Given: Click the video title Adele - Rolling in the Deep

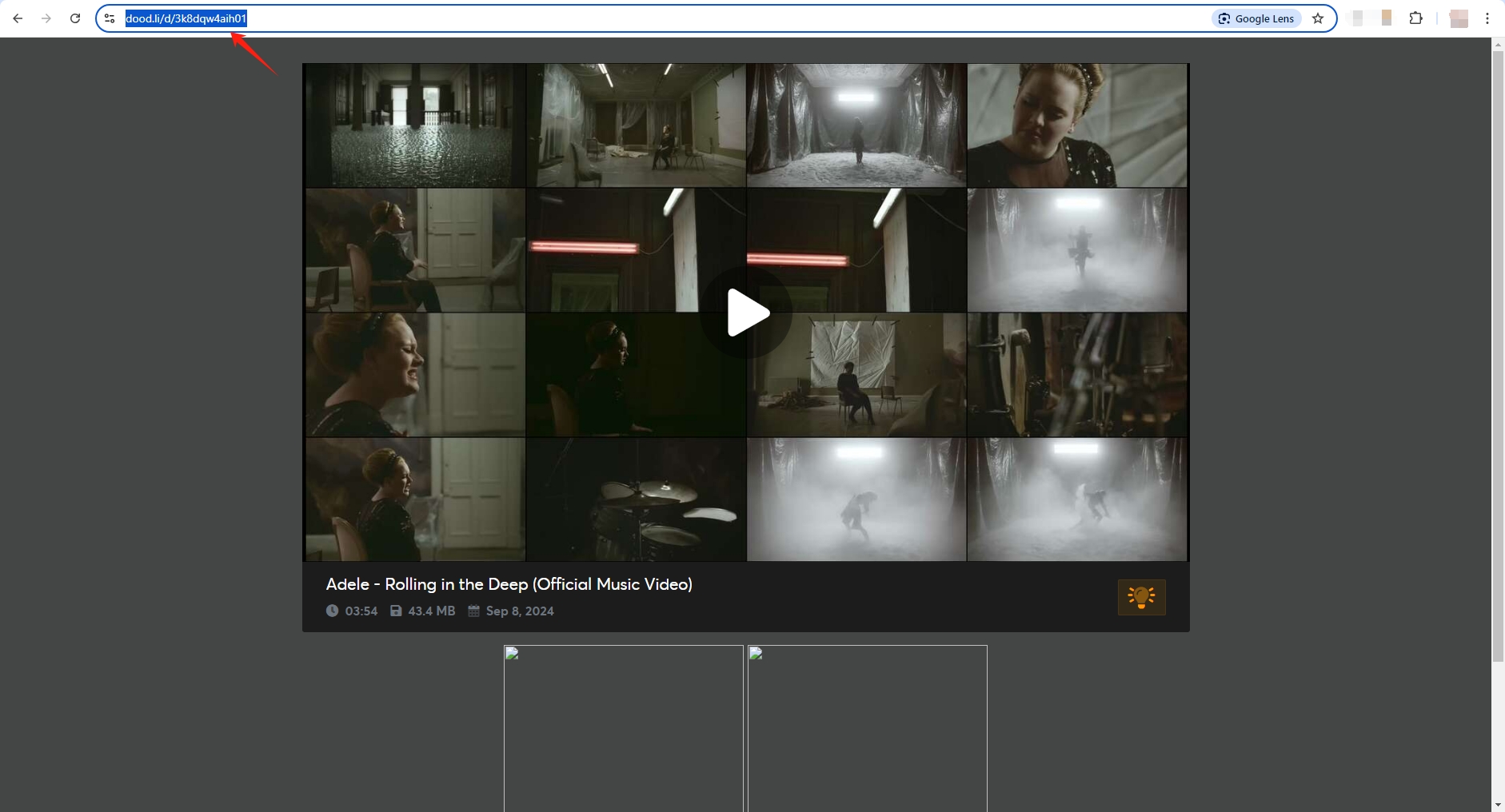Looking at the screenshot, I should (509, 584).
